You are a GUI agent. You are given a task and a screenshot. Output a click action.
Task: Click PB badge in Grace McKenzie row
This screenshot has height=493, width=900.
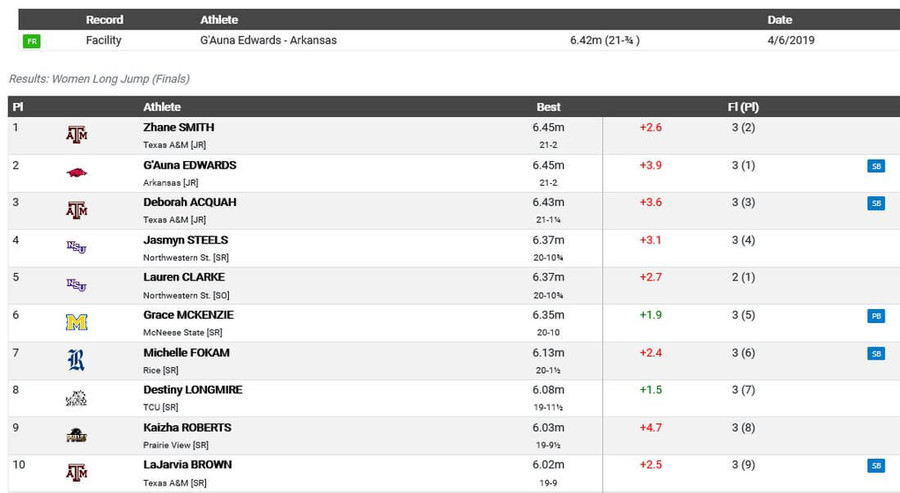click(876, 316)
